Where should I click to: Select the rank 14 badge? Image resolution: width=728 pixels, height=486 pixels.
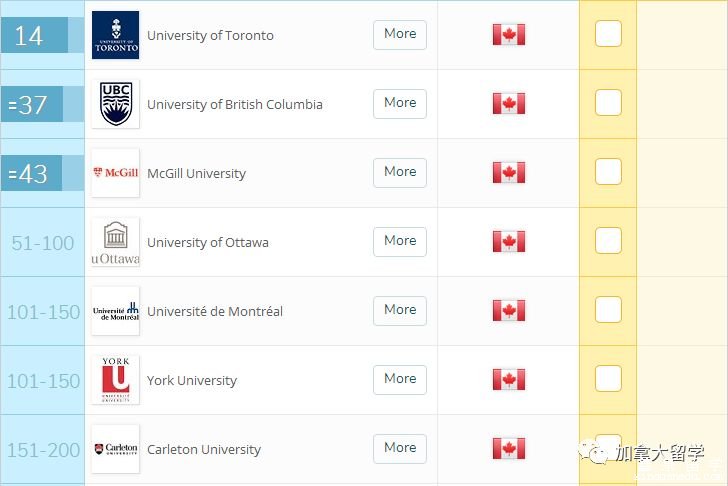pyautogui.click(x=34, y=35)
